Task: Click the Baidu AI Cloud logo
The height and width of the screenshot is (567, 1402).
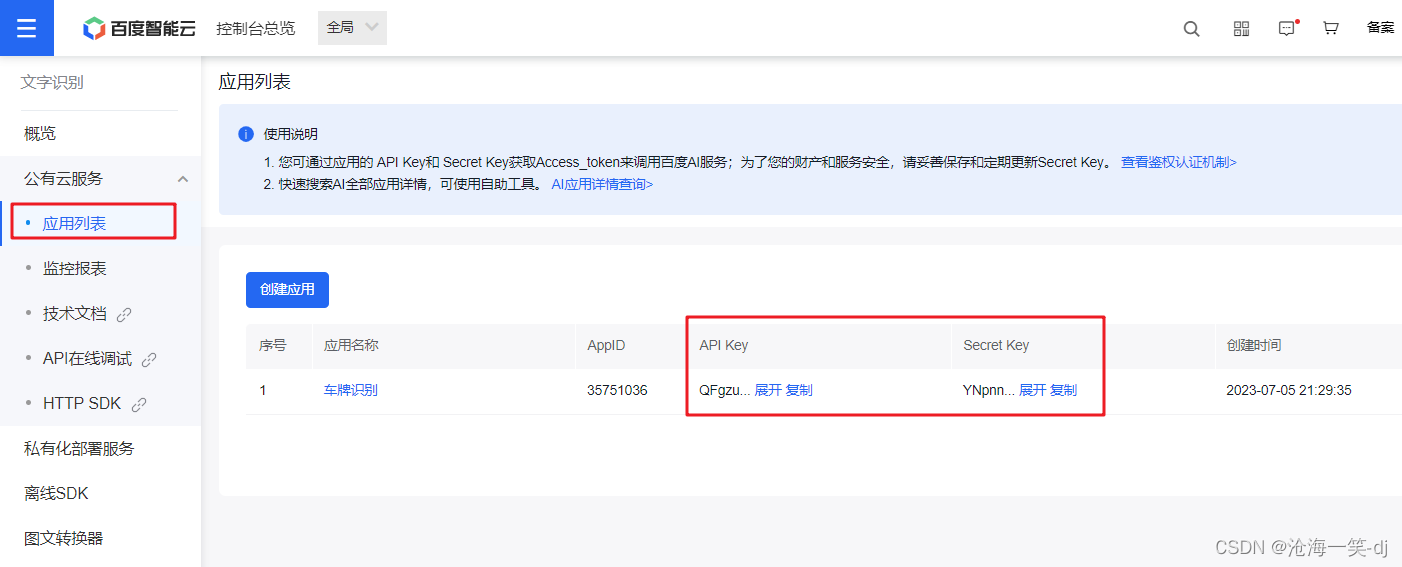Action: 139,28
